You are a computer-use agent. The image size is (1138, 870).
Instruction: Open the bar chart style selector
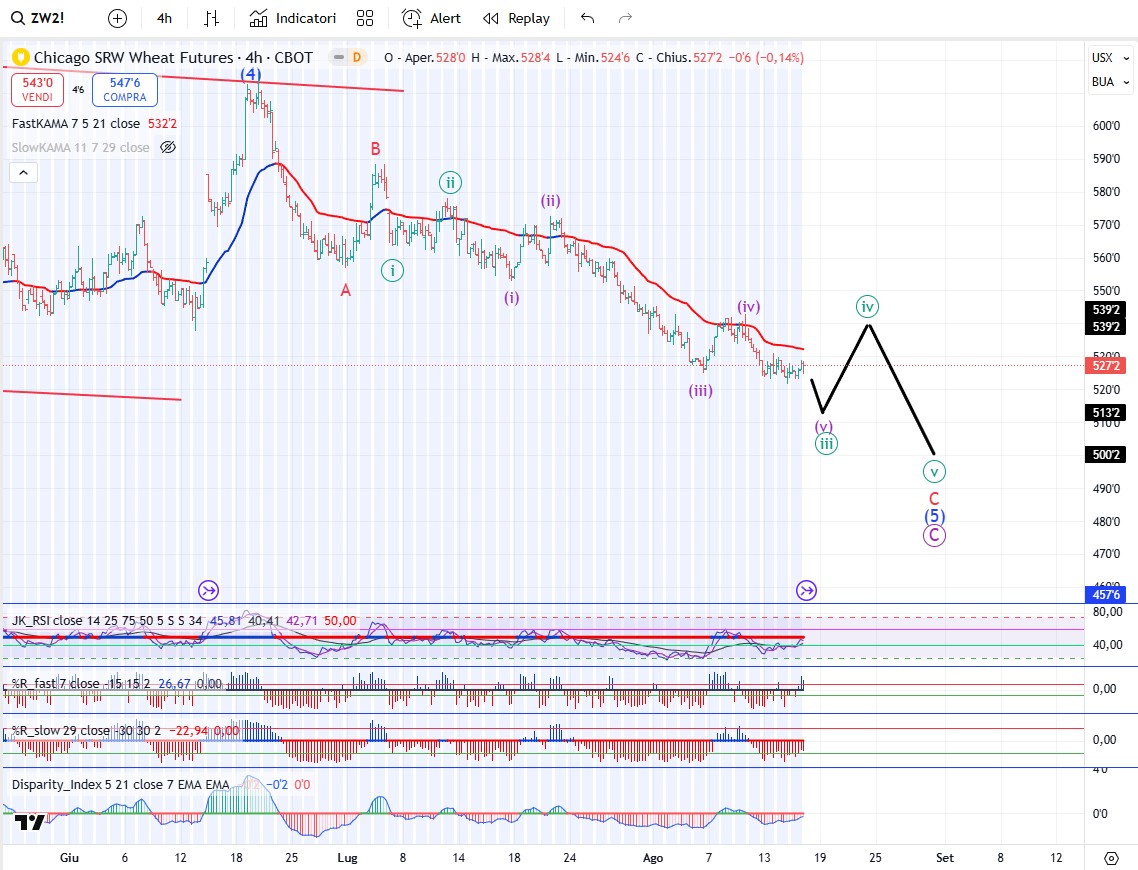click(x=211, y=18)
